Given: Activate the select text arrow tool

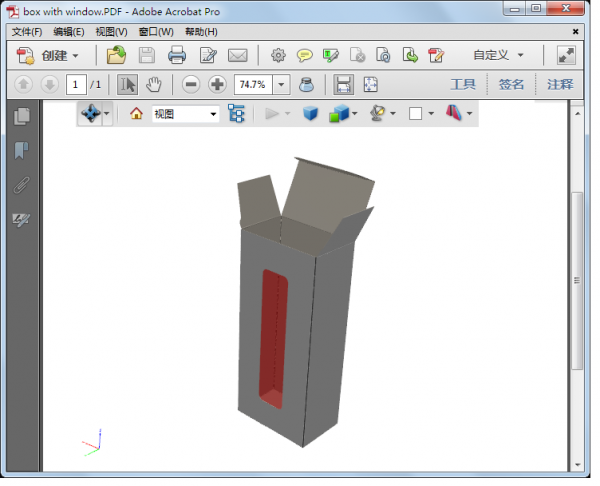Looking at the screenshot, I should pos(127,85).
